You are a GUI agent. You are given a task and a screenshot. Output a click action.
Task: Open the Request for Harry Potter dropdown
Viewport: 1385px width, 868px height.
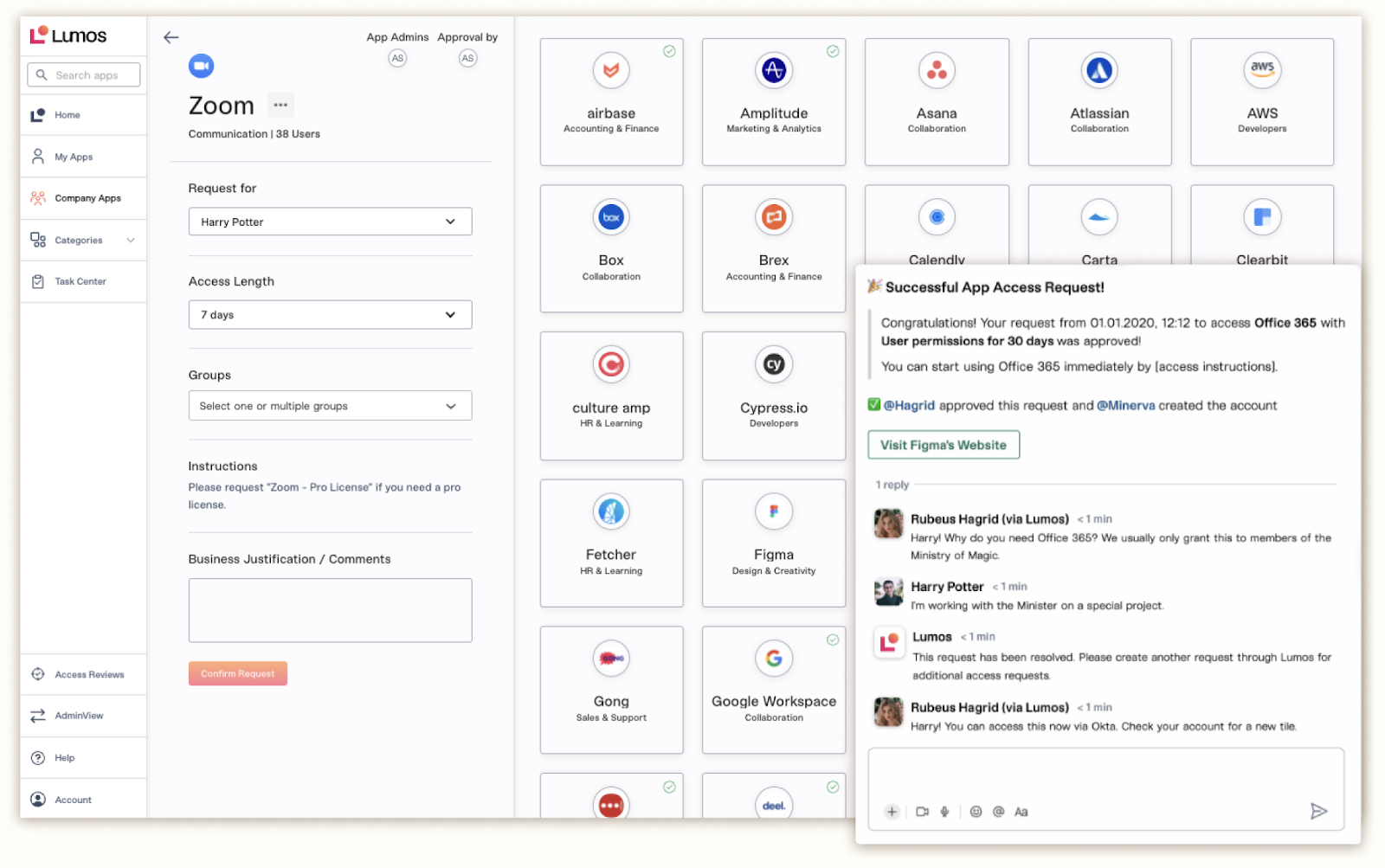point(330,222)
